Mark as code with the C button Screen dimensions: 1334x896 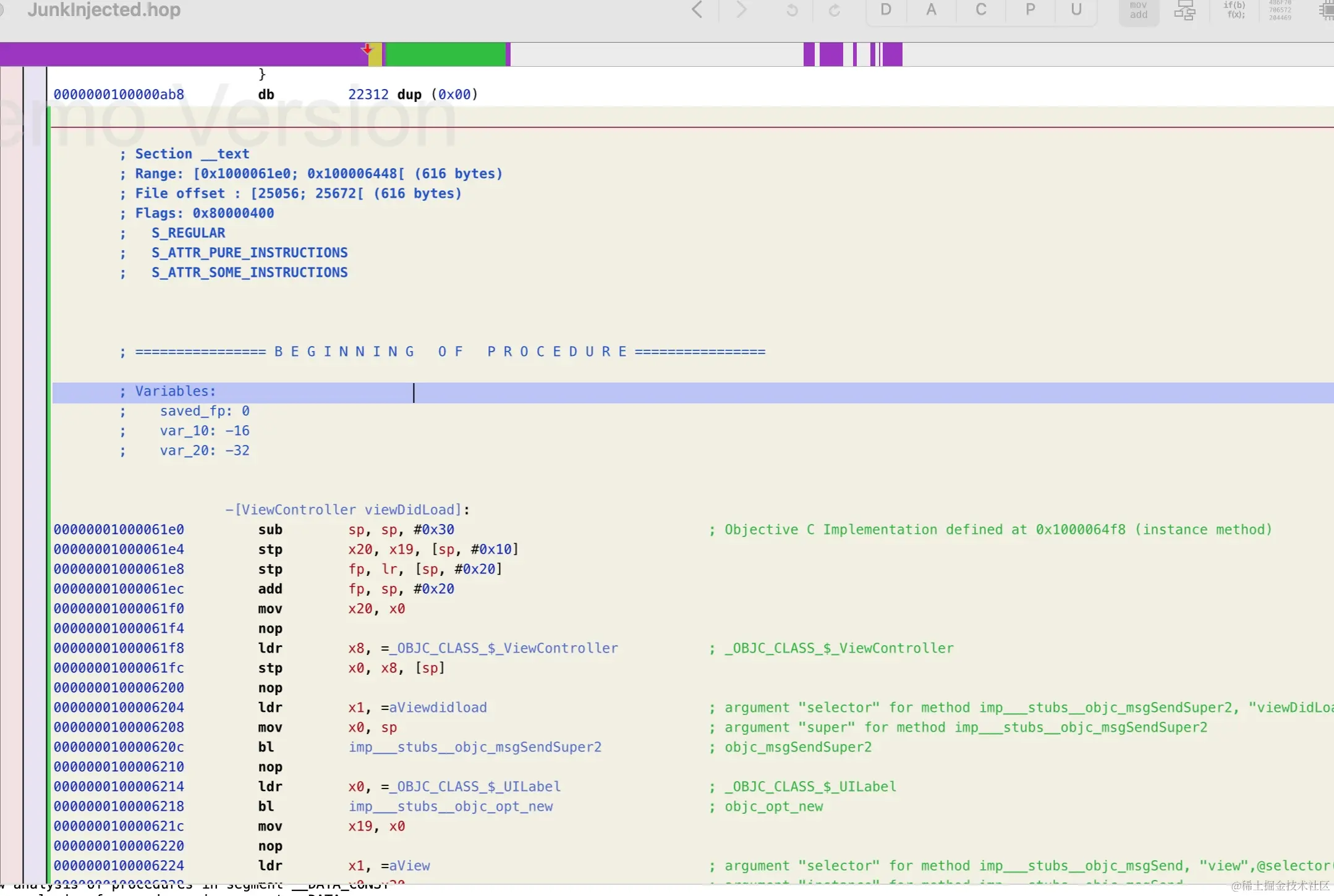pyautogui.click(x=981, y=10)
